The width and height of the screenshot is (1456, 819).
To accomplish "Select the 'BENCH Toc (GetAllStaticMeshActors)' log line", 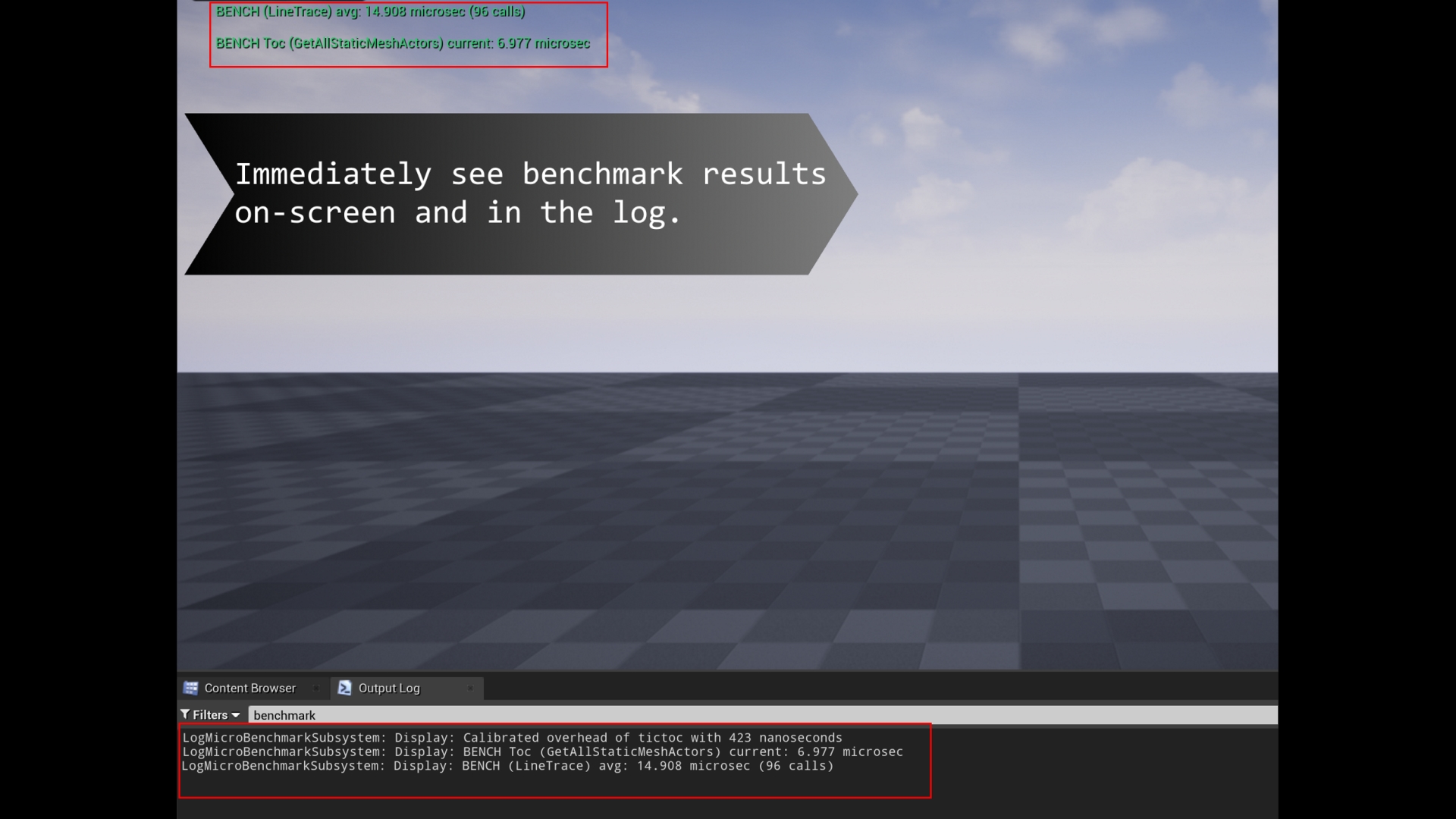I will 542,752.
